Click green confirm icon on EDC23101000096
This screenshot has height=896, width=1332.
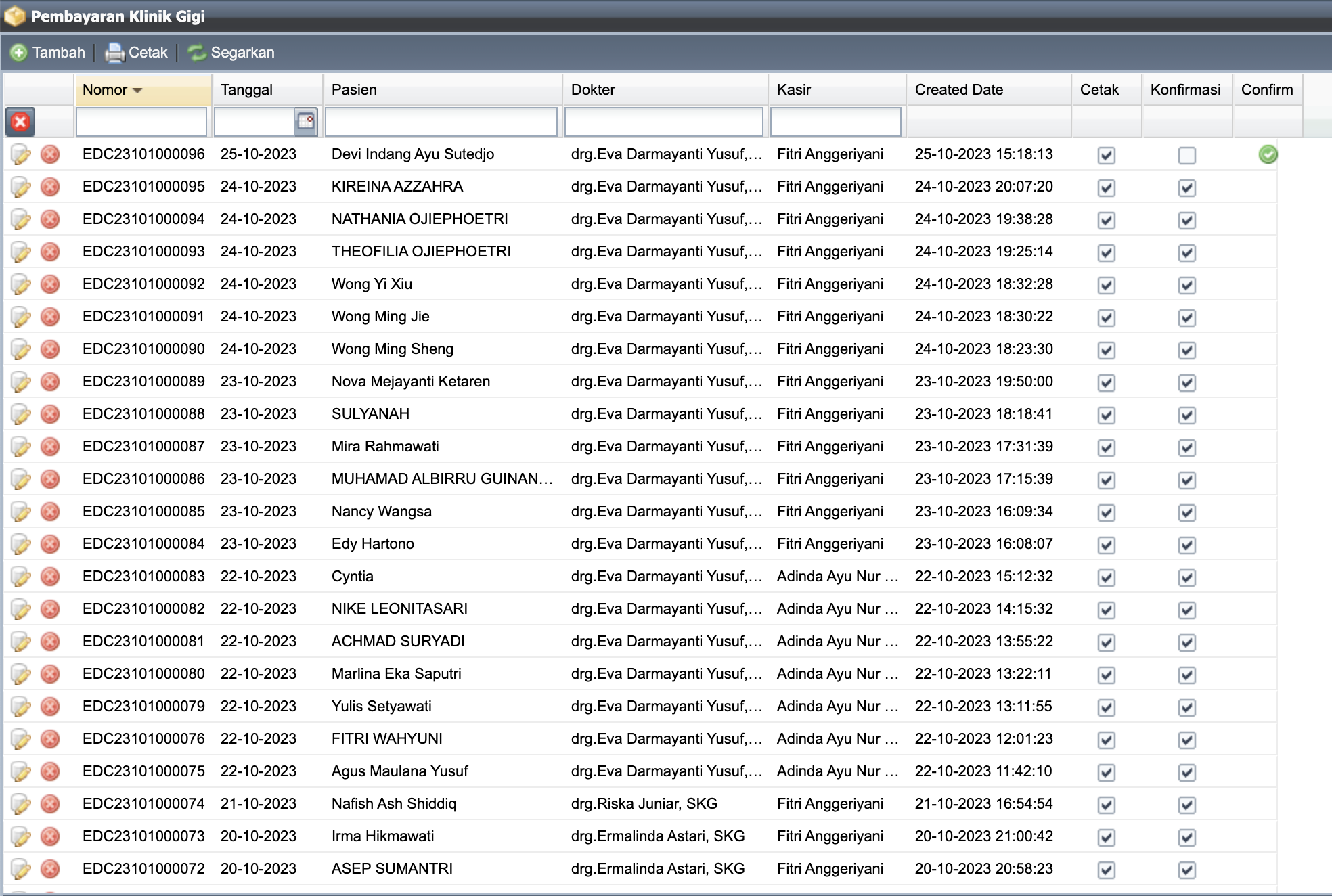(x=1268, y=155)
